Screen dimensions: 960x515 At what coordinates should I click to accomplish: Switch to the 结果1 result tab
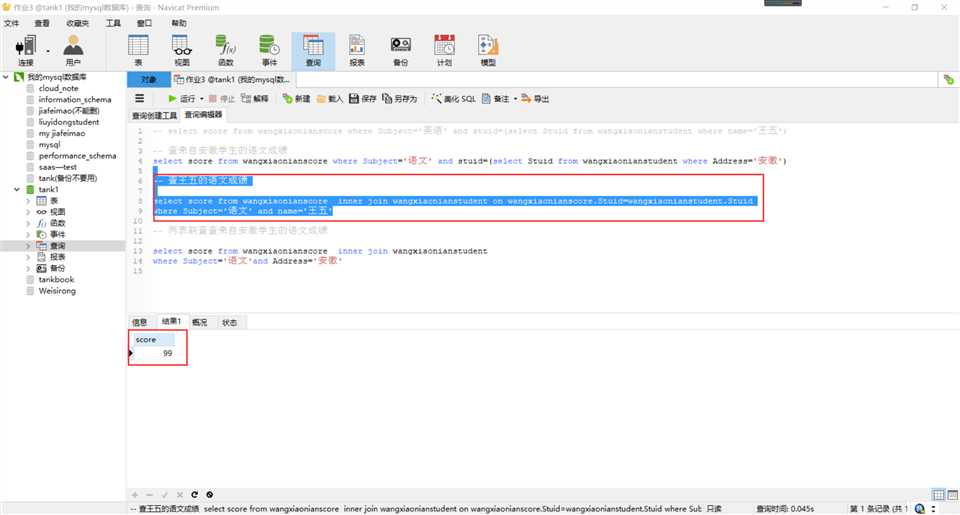171,321
